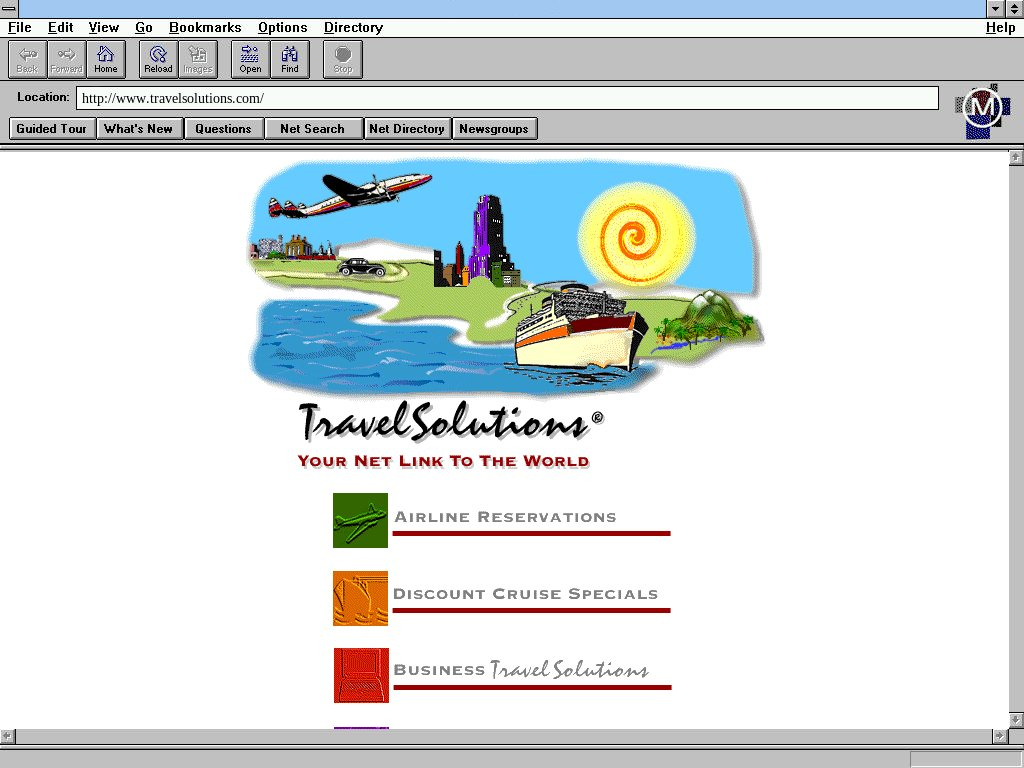Screen dimensions: 1024x768
Task: Click the orange cruise ship icon
Action: point(360,598)
